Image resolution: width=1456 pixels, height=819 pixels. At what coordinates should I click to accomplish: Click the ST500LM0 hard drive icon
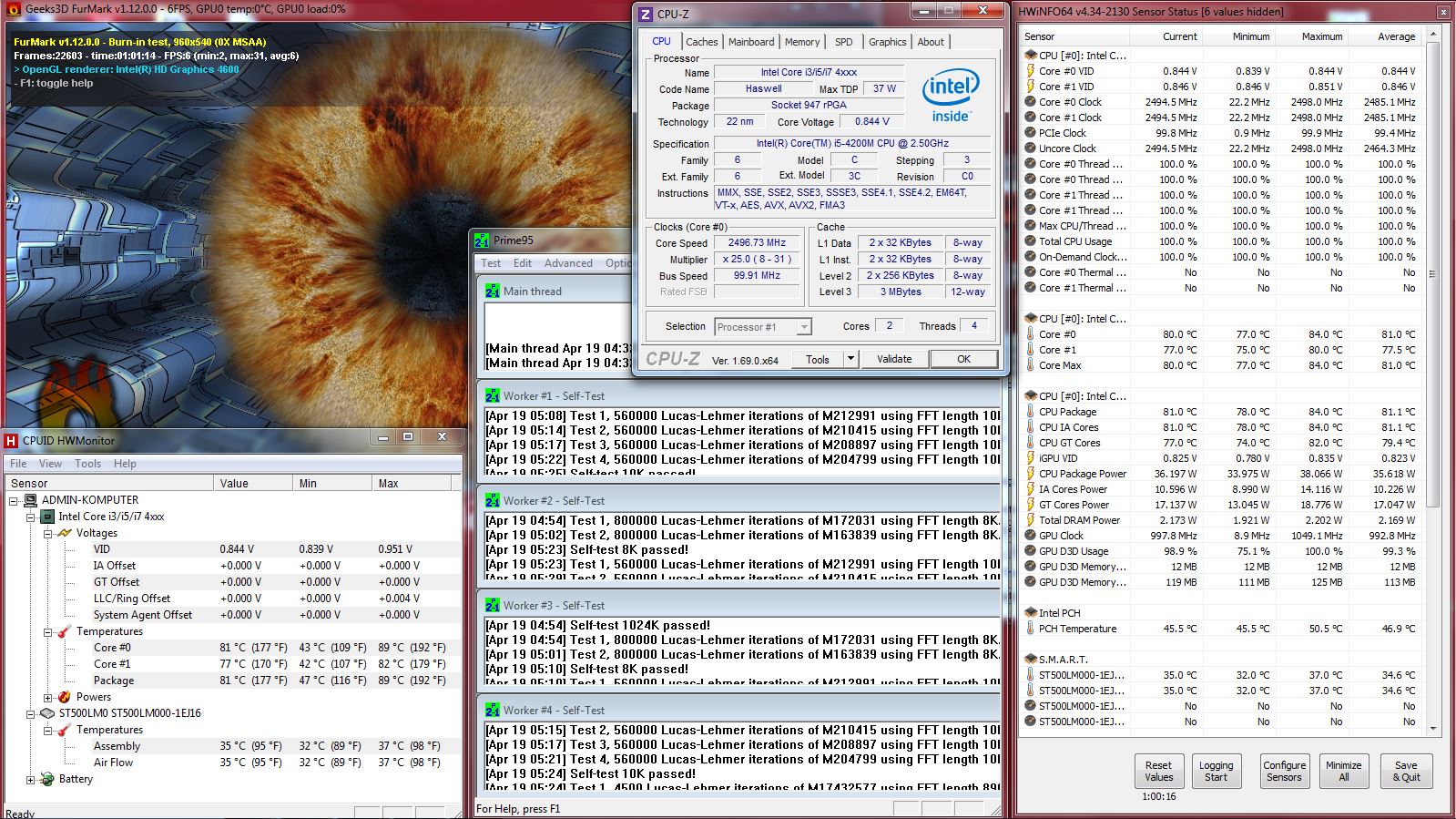pyautogui.click(x=47, y=713)
